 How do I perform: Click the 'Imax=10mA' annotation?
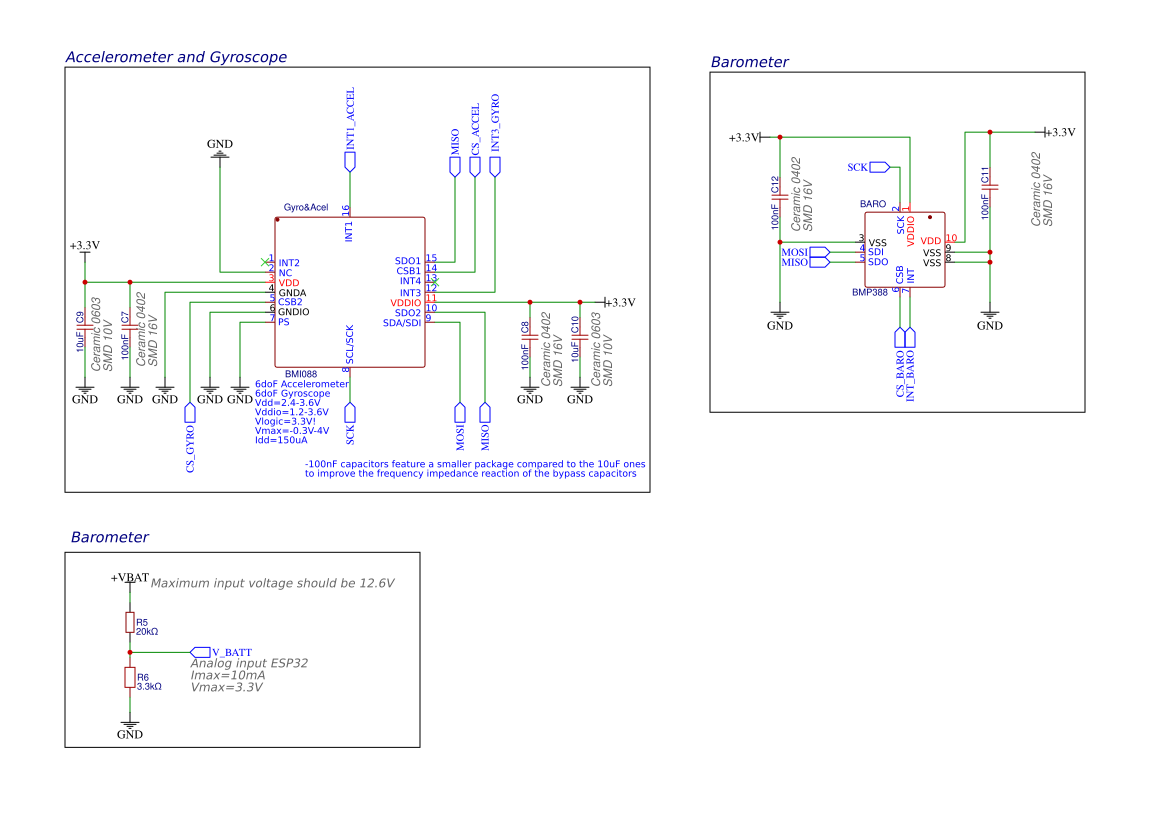point(227,675)
